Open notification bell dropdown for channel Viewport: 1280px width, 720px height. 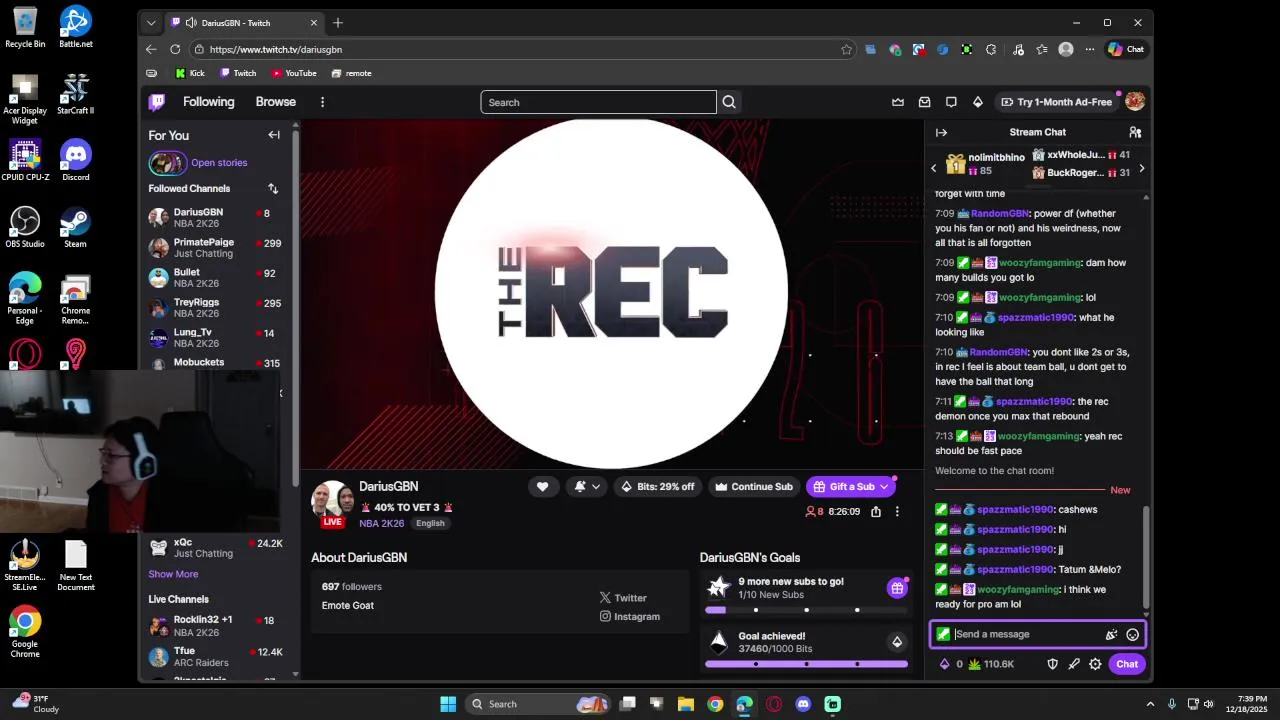pyautogui.click(x=587, y=487)
